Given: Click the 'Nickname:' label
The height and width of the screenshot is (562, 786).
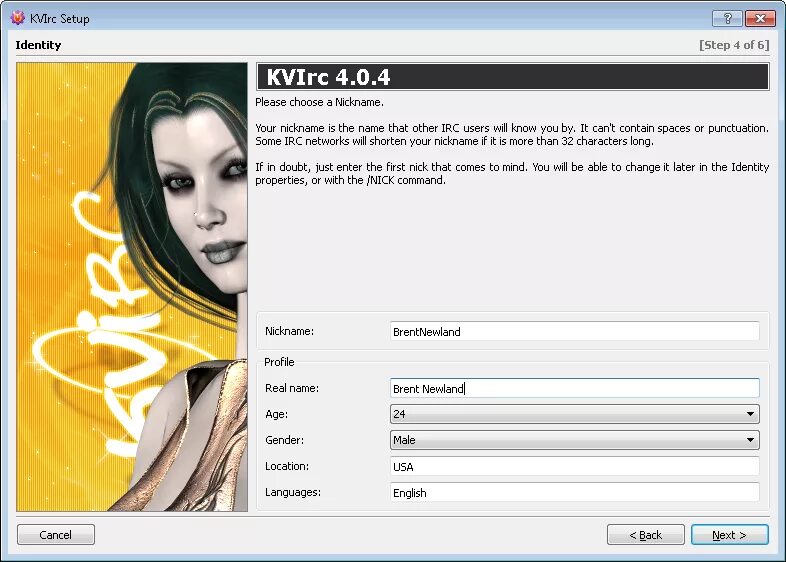Looking at the screenshot, I should point(289,331).
